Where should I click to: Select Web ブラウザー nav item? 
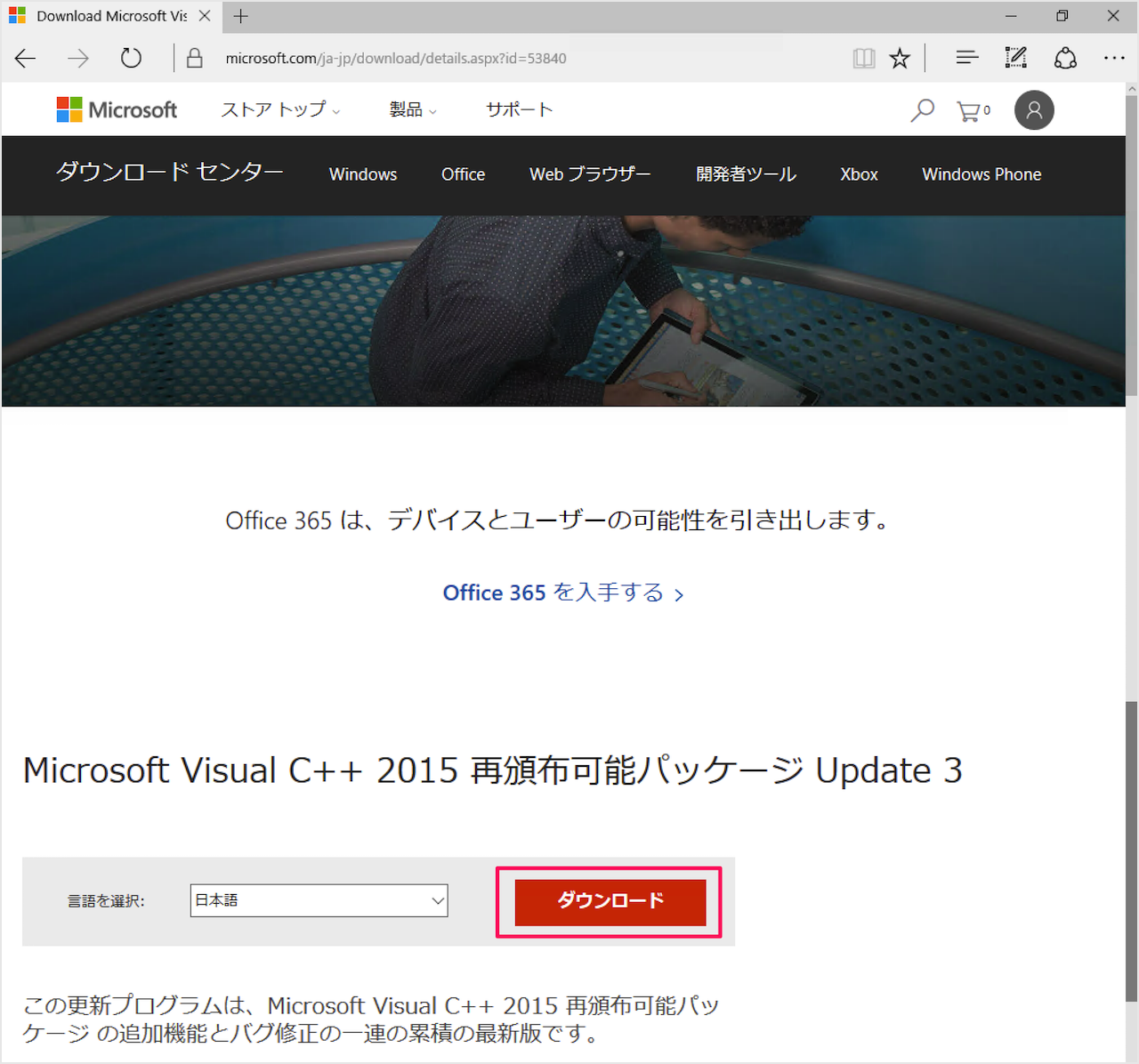(x=590, y=174)
